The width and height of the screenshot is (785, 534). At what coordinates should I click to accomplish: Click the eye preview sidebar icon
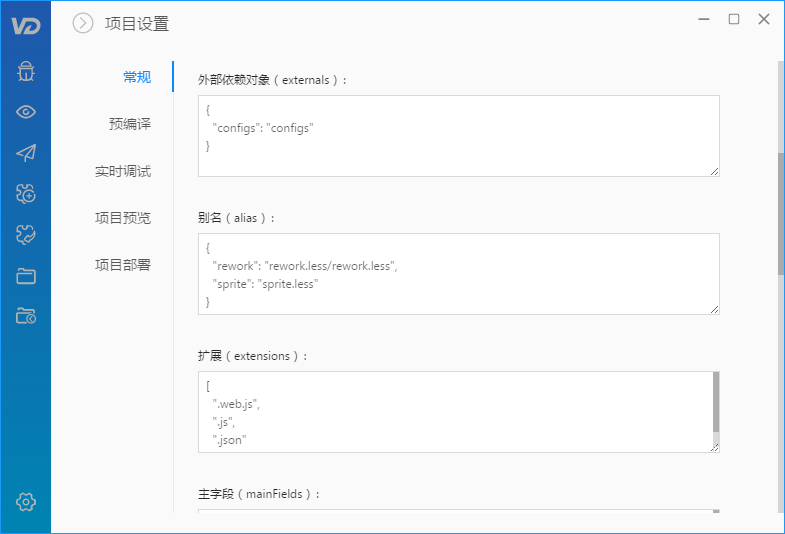coord(26,112)
